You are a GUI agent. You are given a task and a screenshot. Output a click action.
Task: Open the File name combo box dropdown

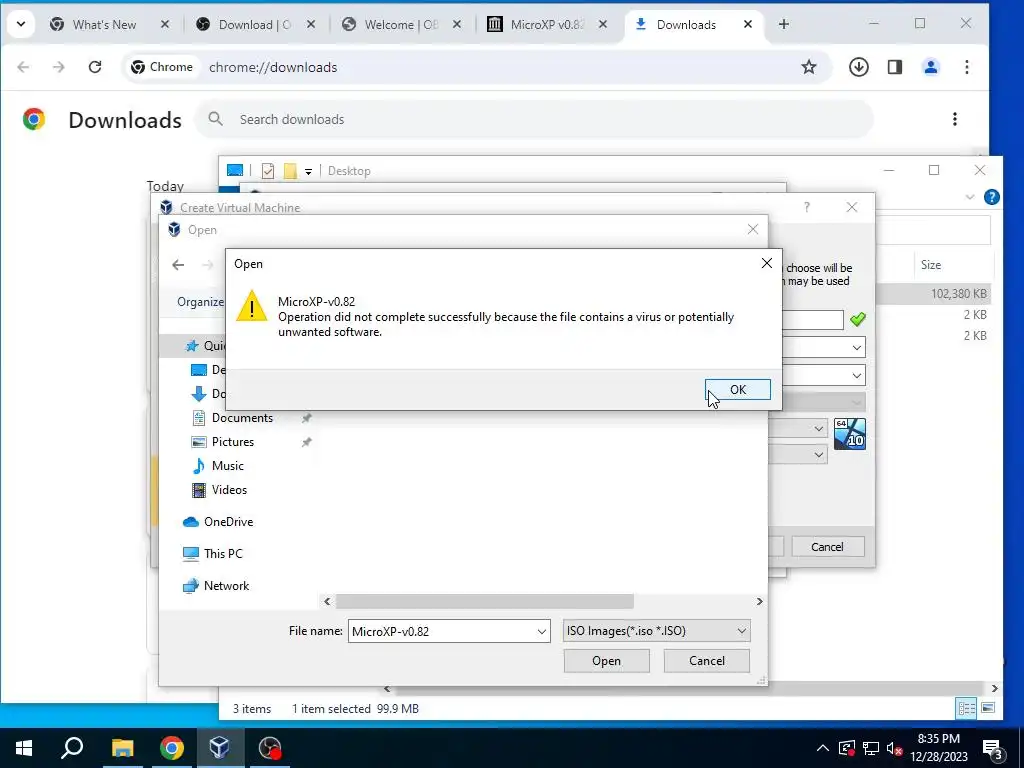click(x=541, y=632)
